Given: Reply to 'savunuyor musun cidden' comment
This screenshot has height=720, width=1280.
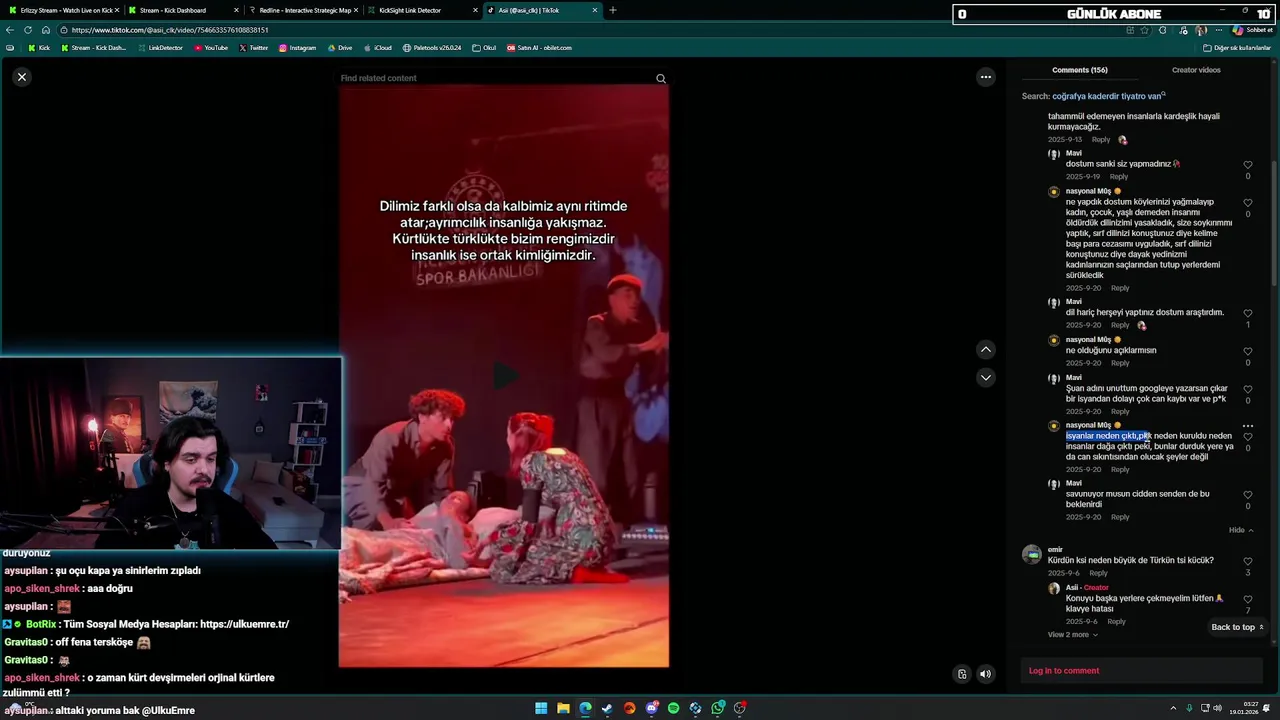Looking at the screenshot, I should coord(1120,517).
